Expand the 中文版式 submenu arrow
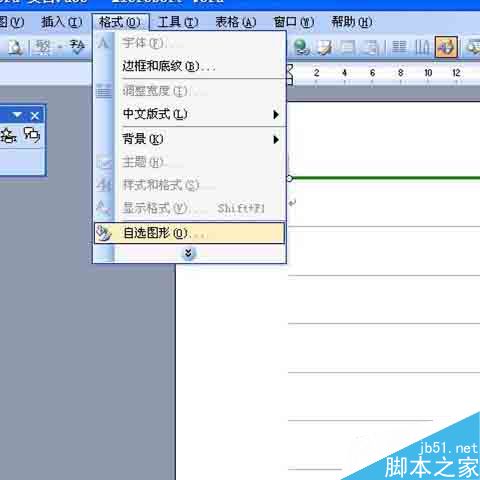480x480 pixels. pos(276,115)
